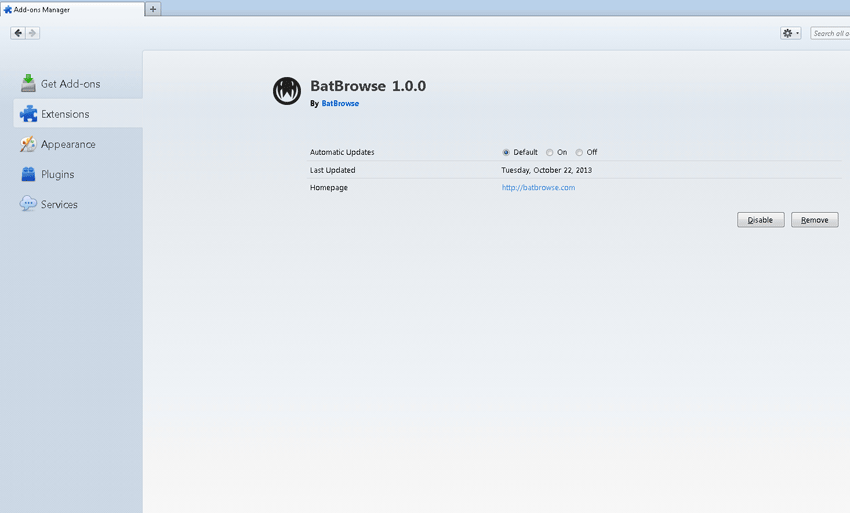Switch to the Add-ons Manager tab
850x513 pixels.
point(70,9)
